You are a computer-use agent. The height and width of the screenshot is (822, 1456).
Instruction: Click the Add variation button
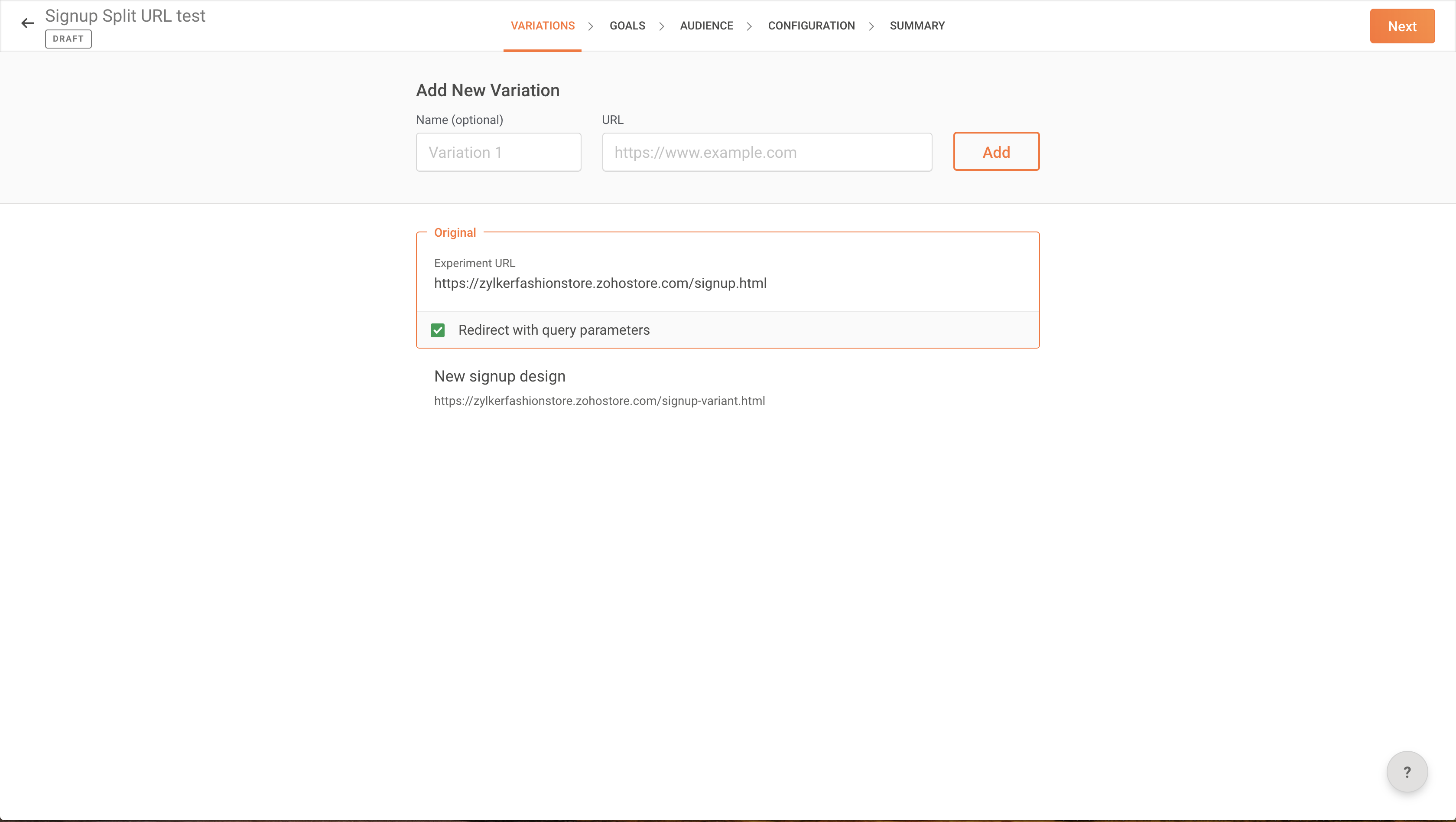(x=995, y=151)
